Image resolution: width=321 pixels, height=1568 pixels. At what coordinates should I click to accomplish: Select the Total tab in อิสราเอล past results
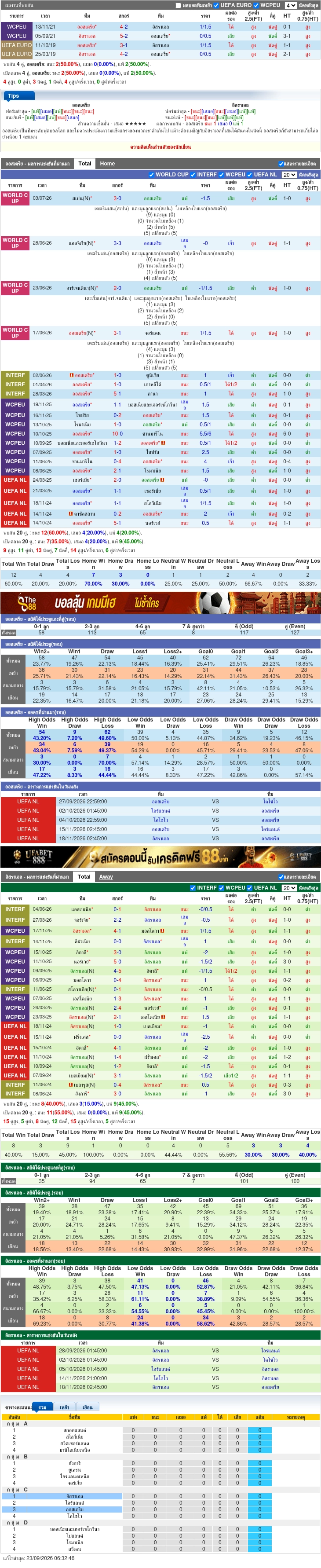(84, 876)
